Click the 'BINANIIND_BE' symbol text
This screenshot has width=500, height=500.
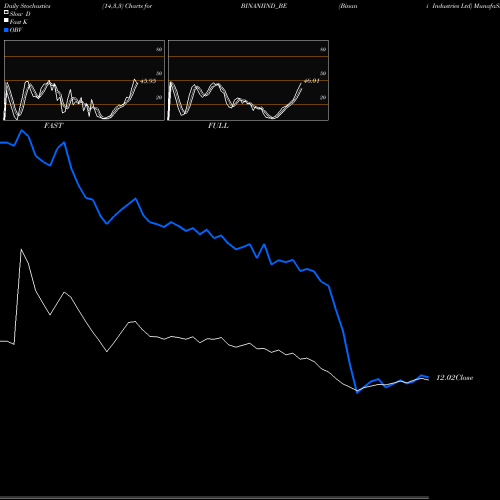[x=264, y=6]
